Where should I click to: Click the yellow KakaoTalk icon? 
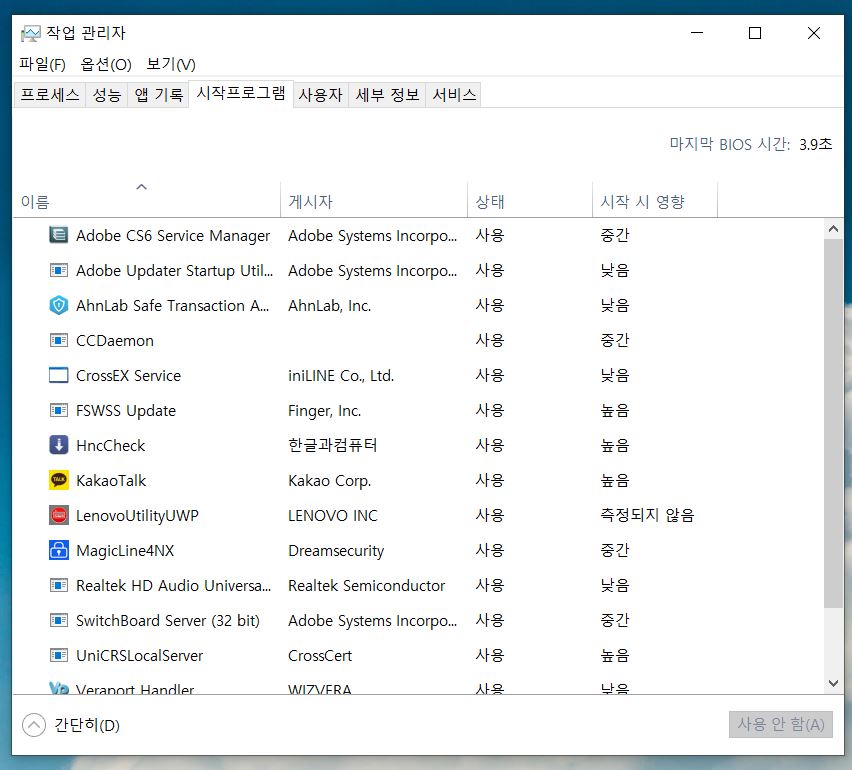pos(59,480)
